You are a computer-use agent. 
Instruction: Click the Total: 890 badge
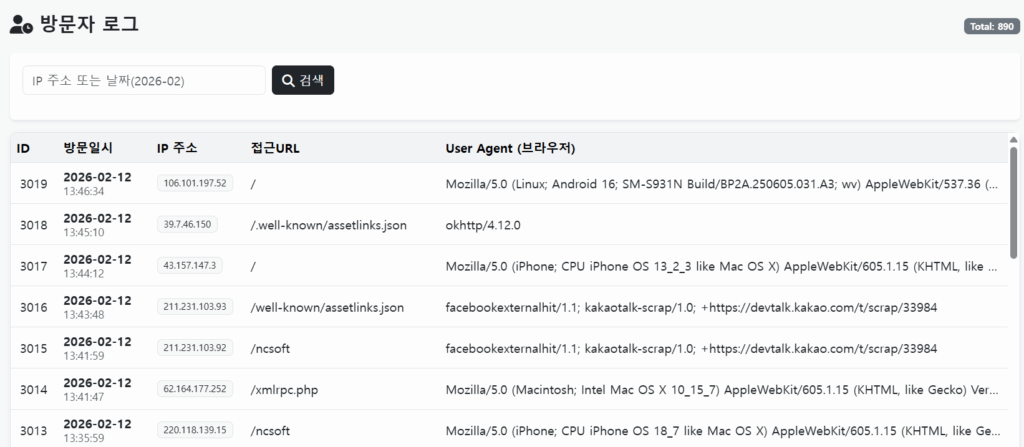[991, 26]
